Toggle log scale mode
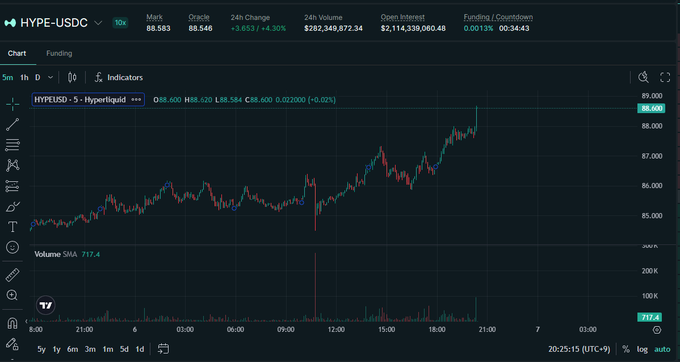The height and width of the screenshot is (362, 680). click(x=642, y=349)
